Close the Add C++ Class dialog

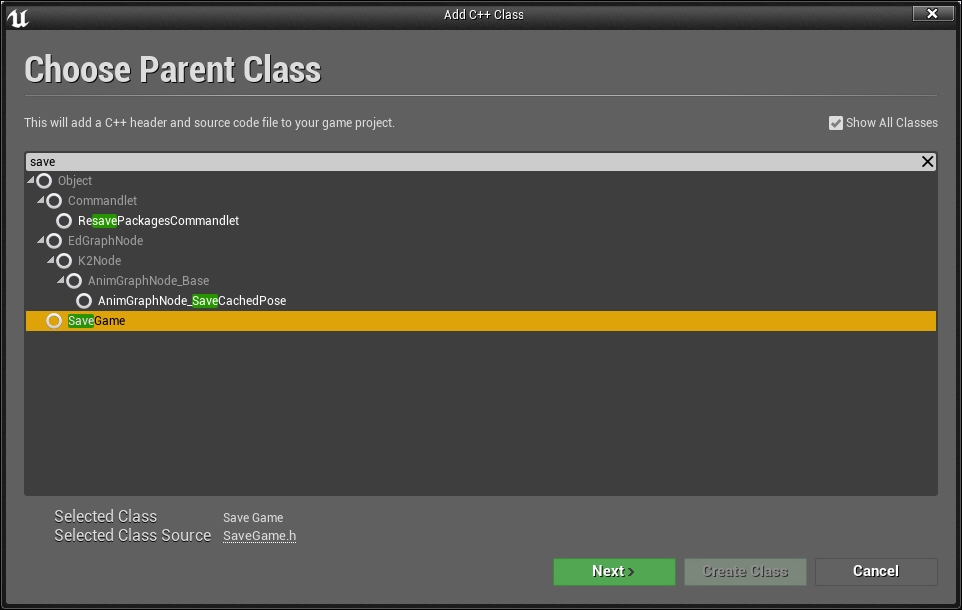(933, 14)
